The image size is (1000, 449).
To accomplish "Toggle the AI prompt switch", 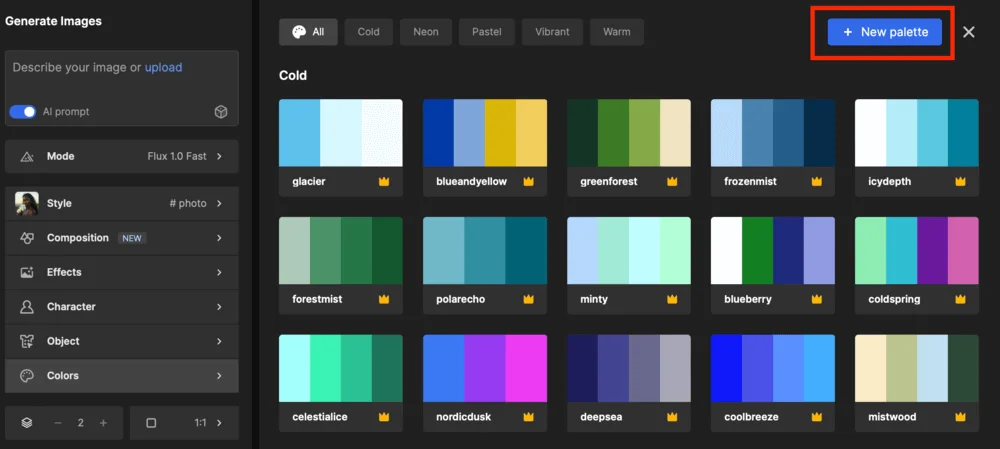I will click(x=23, y=112).
